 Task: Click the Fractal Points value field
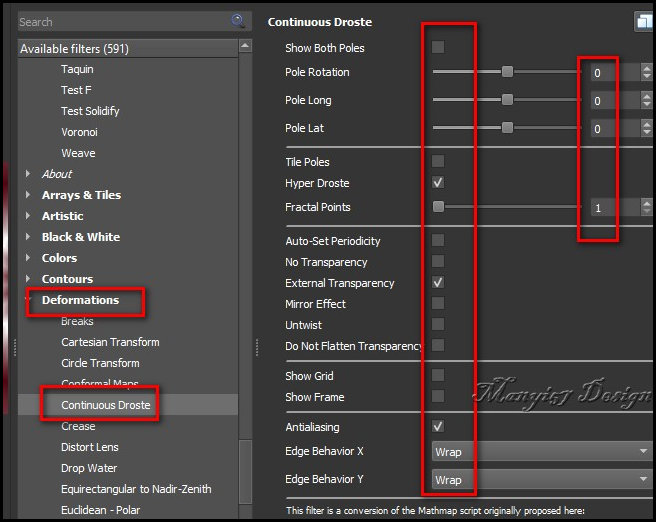[x=615, y=207]
